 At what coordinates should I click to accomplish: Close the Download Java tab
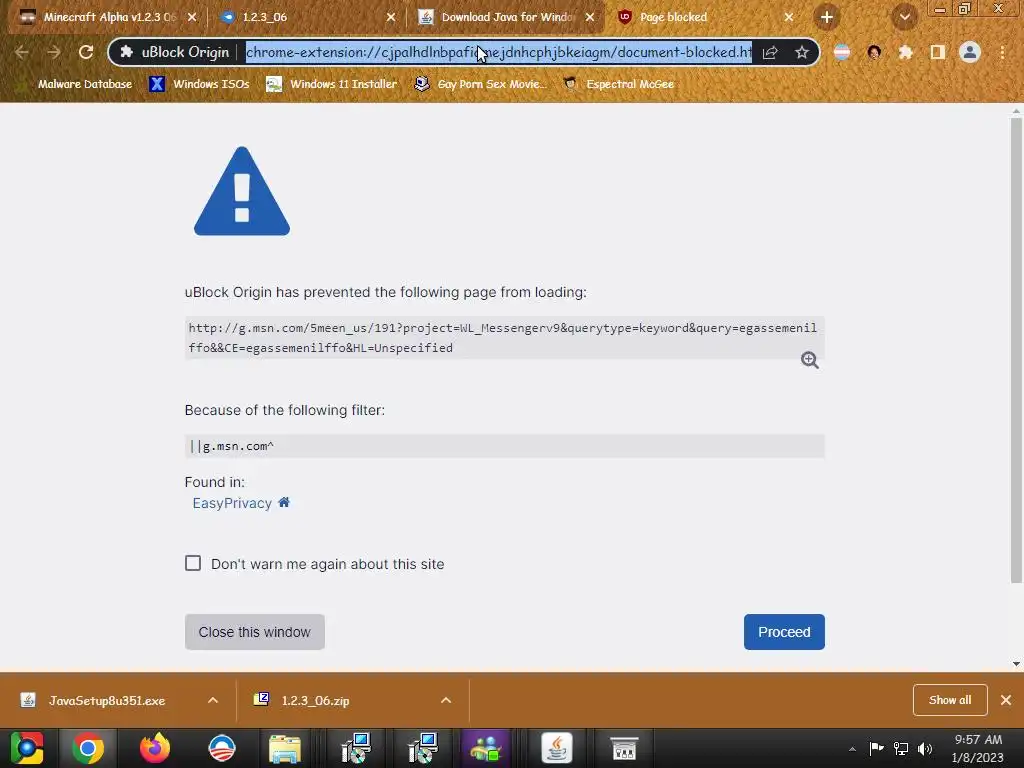(590, 18)
